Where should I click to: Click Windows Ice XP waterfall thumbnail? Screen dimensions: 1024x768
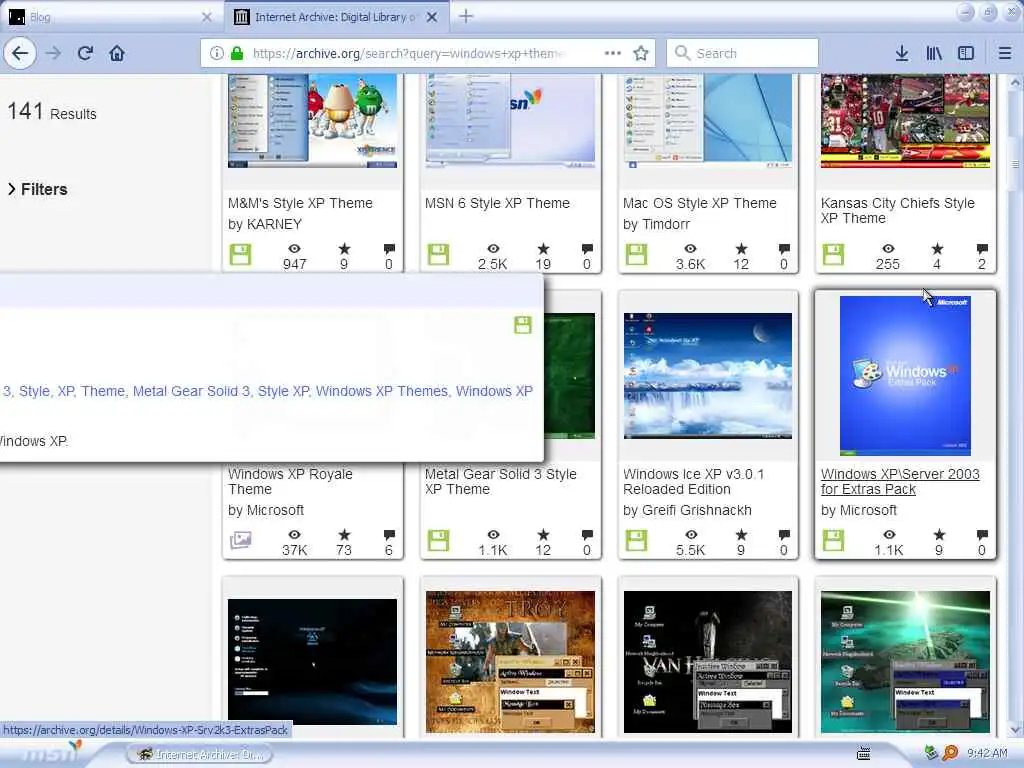click(x=708, y=376)
